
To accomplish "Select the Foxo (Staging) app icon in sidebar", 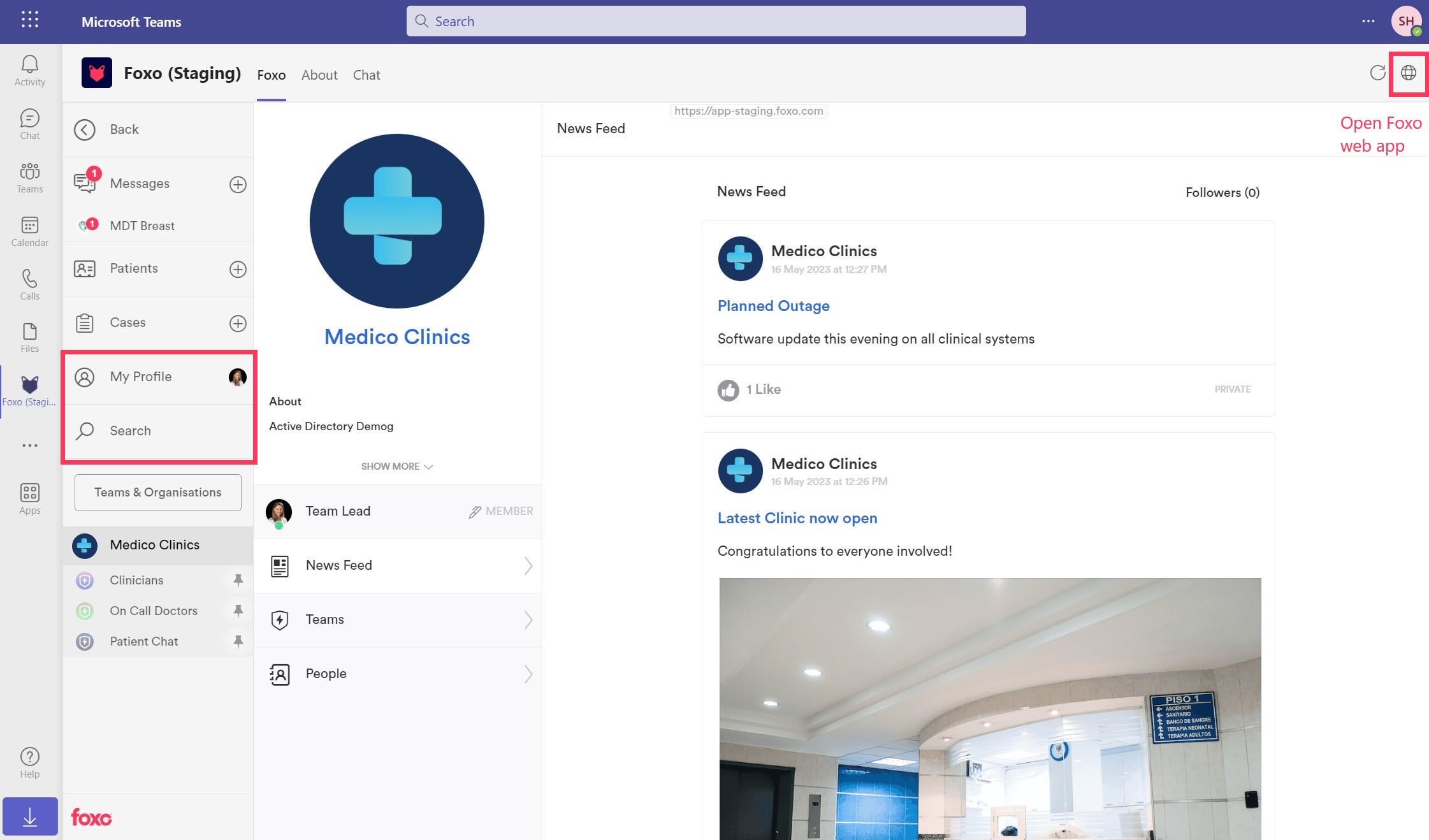I will [x=30, y=391].
